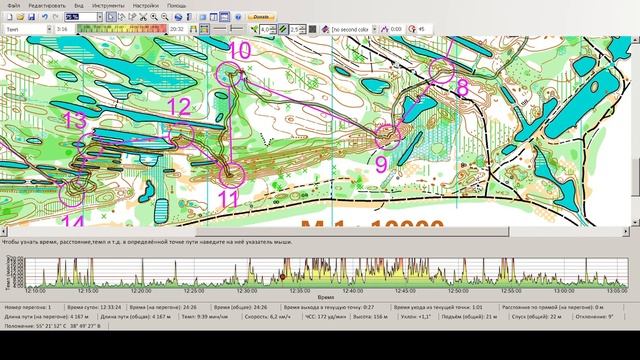Image resolution: width=640 pixels, height=360 pixels.
Task: Click the auto-adjust color range binoculars icon
Action: tap(193, 29)
